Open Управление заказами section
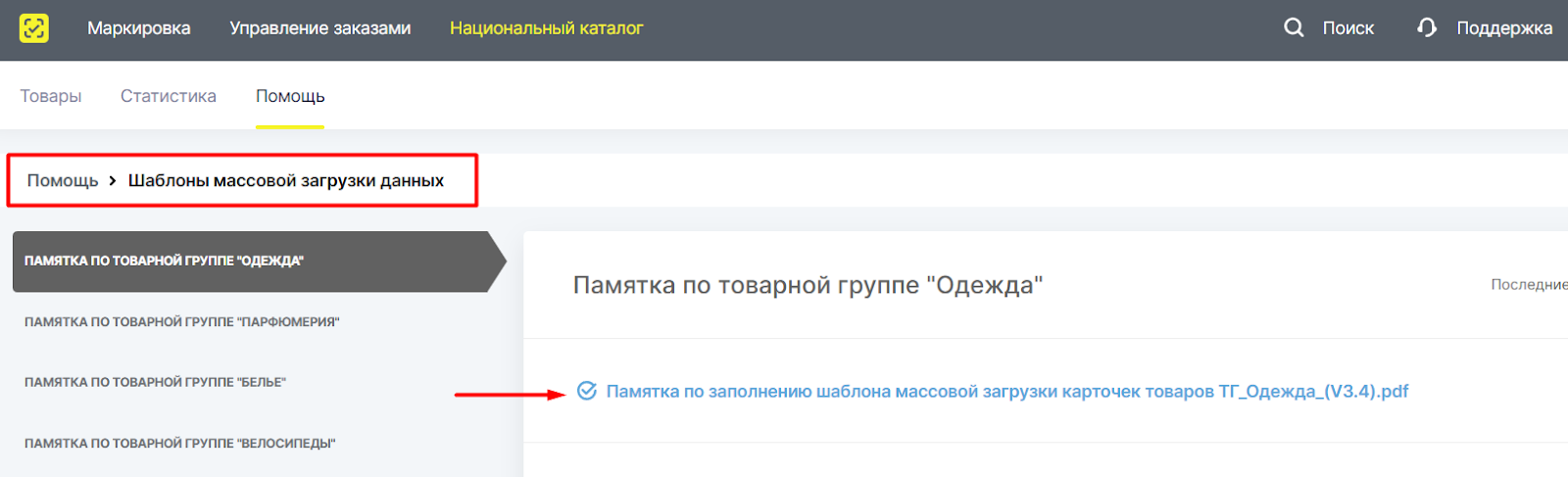1568x477 pixels. pyautogui.click(x=320, y=28)
